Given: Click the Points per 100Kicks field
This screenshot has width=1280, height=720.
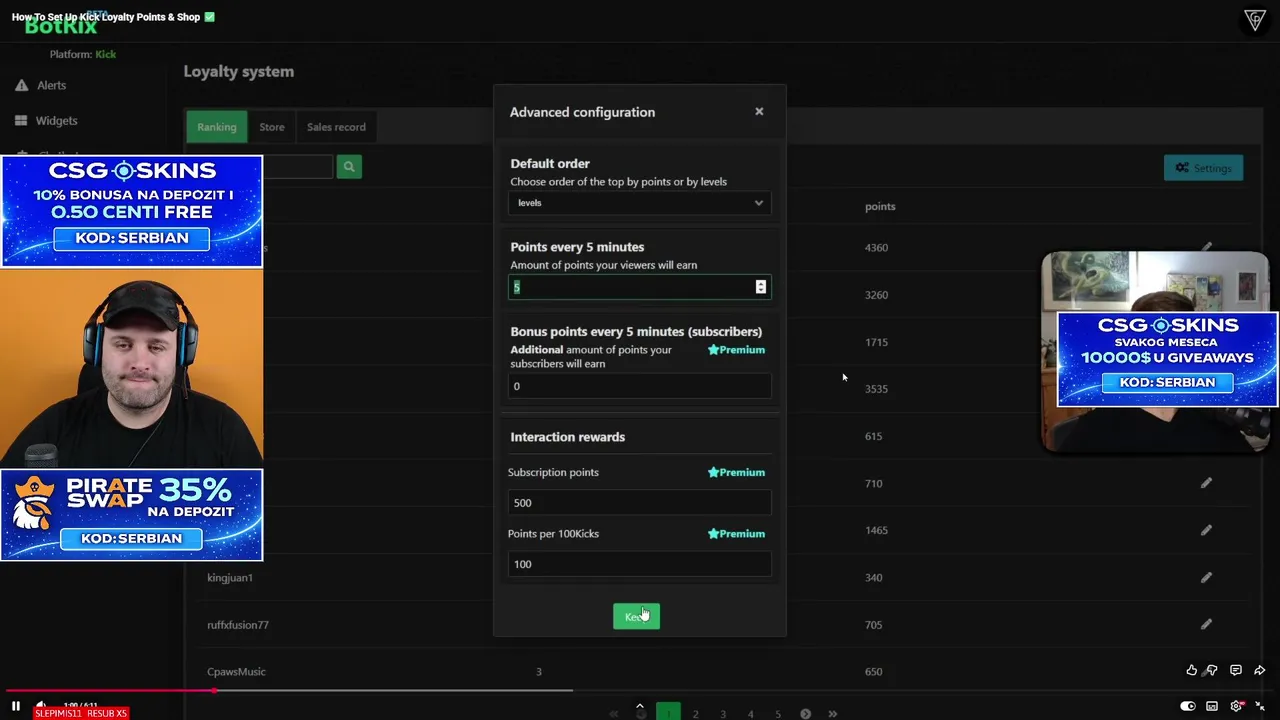Looking at the screenshot, I should [x=639, y=564].
